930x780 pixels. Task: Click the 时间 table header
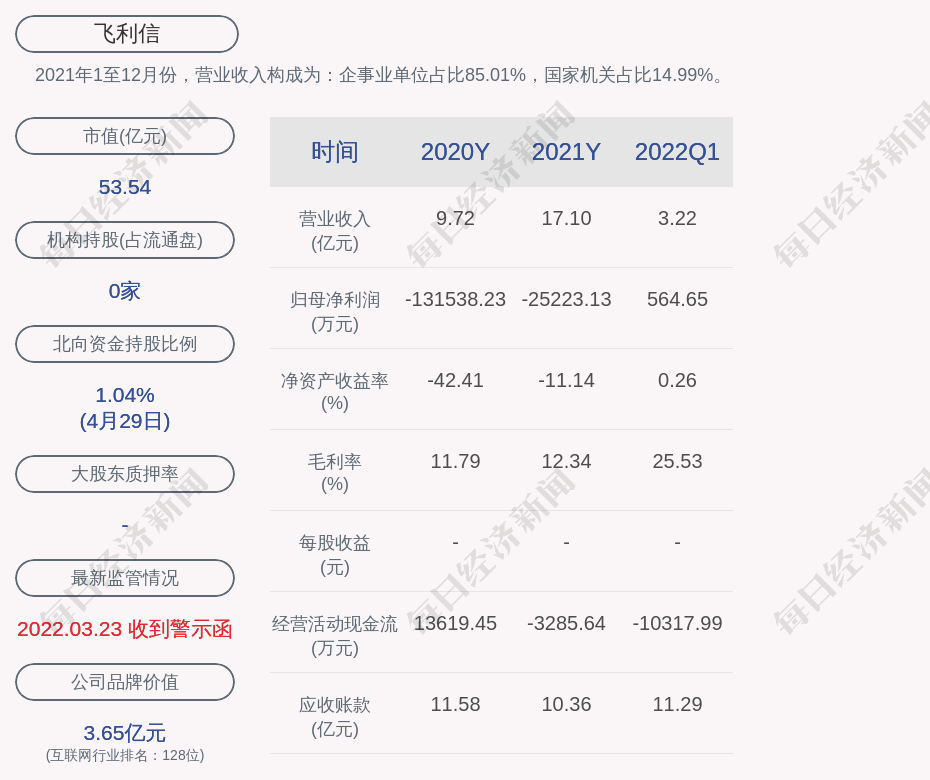tap(335, 152)
